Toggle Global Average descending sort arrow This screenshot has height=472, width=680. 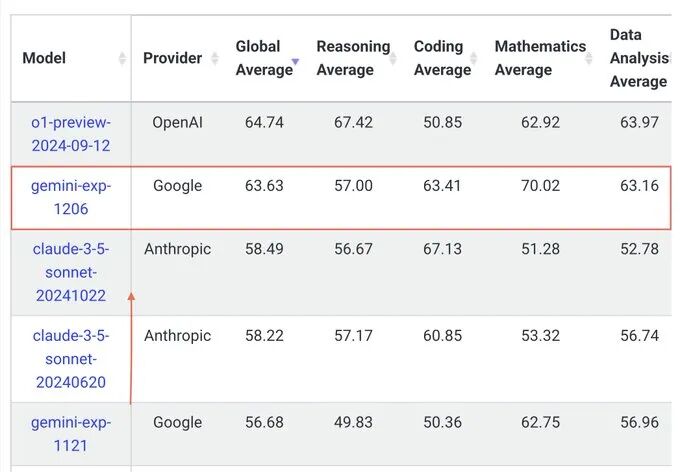coord(295,62)
